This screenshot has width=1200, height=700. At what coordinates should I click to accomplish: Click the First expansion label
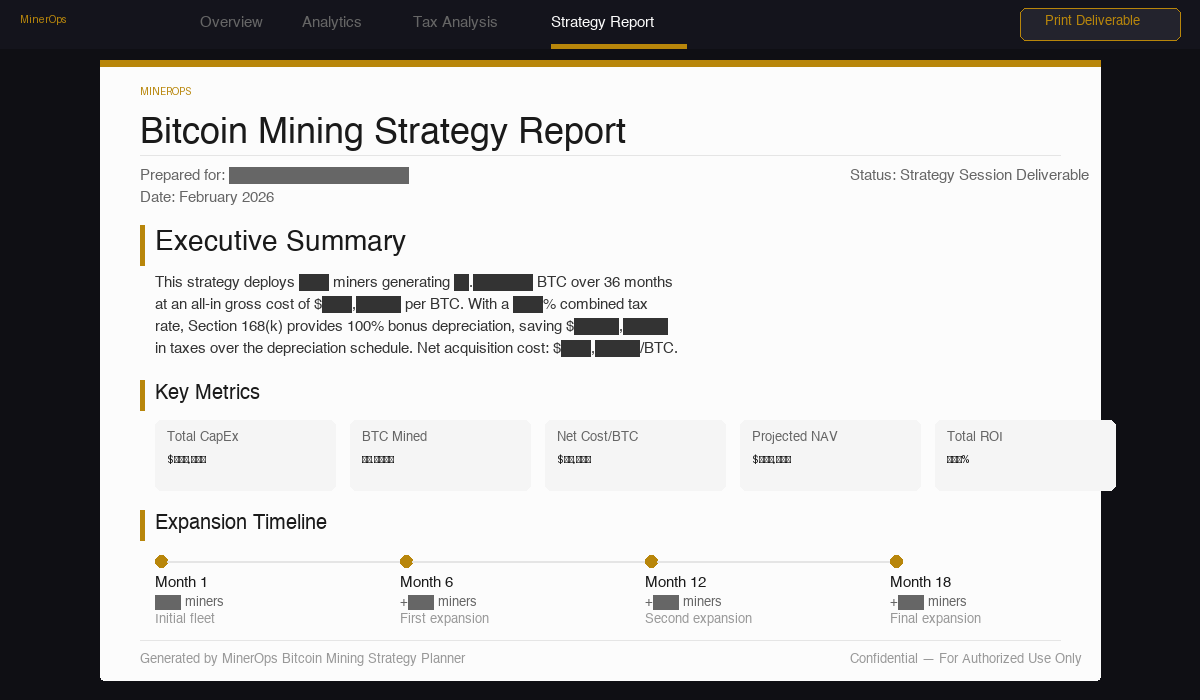[x=445, y=618]
